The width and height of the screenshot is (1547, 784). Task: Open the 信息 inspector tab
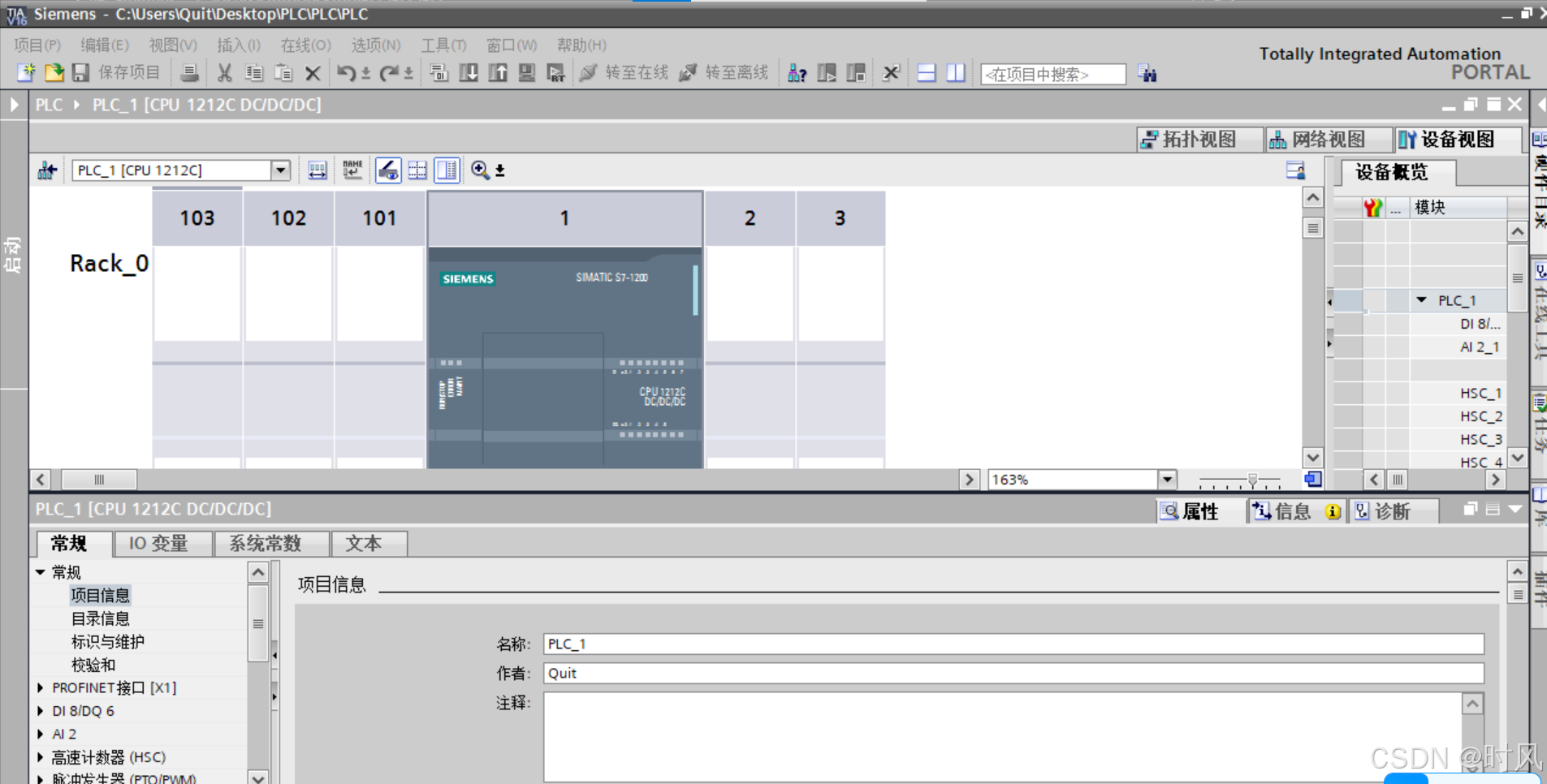click(1295, 511)
